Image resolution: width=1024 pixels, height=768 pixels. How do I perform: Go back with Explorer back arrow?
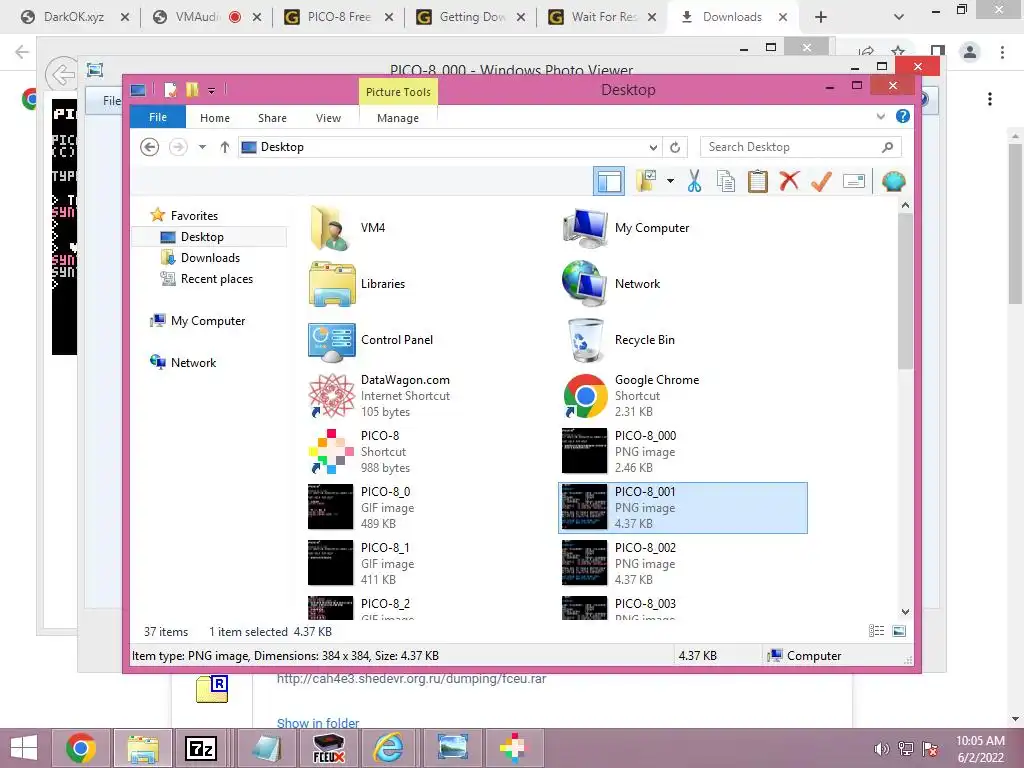click(x=150, y=147)
